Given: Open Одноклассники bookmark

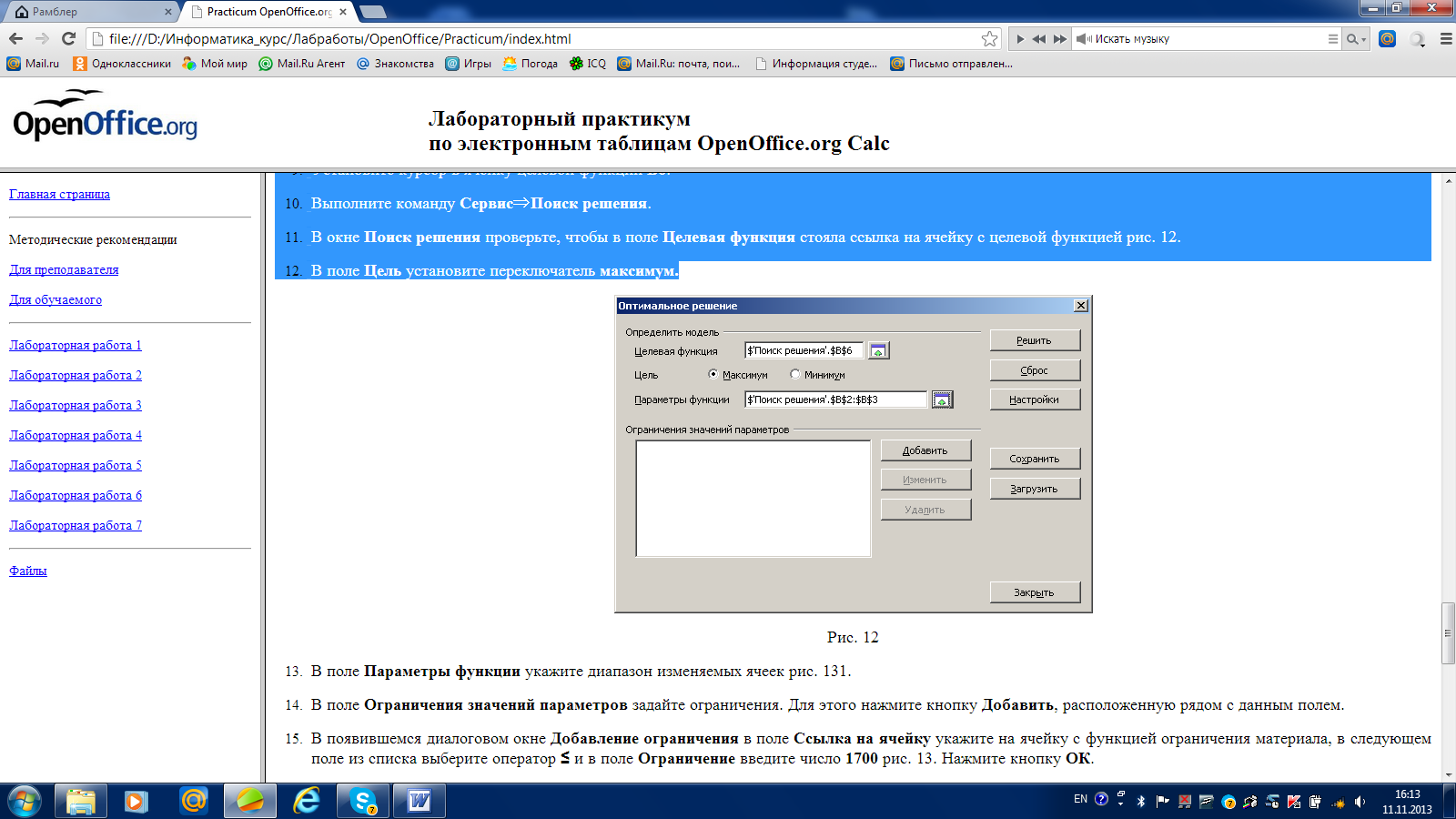Looking at the screenshot, I should (122, 64).
